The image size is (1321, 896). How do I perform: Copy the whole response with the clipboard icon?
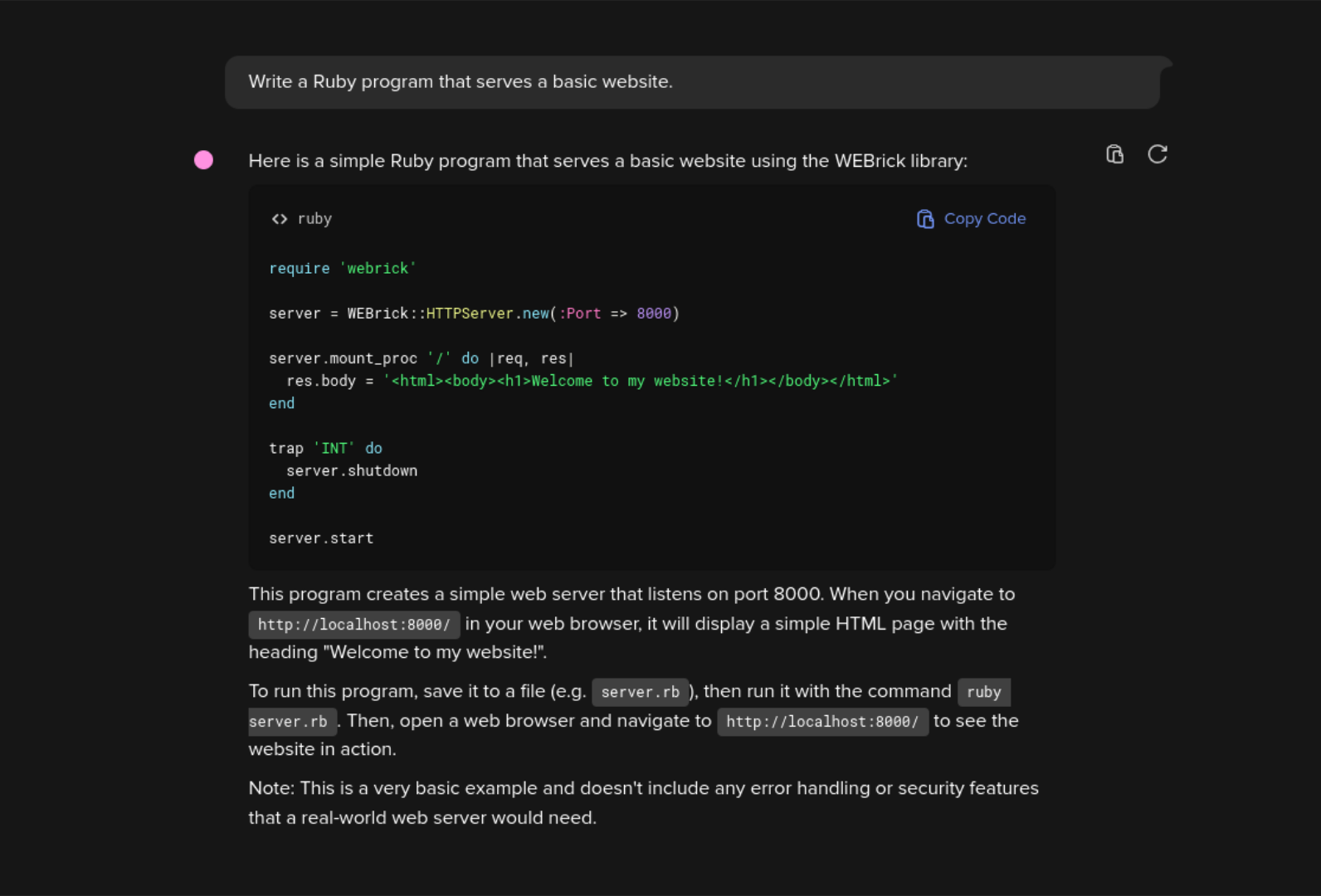click(x=1114, y=154)
